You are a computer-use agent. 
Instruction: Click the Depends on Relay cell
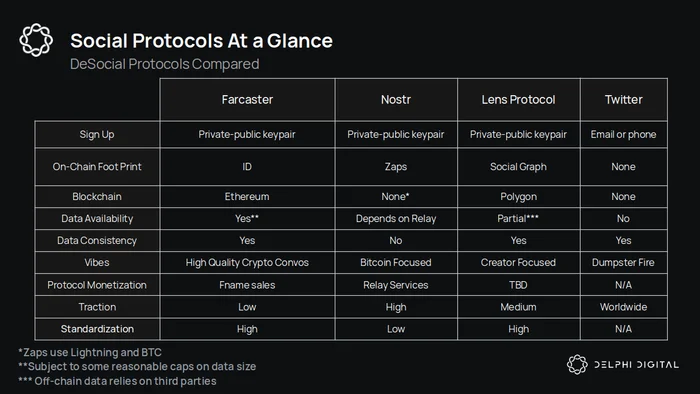[x=396, y=219]
